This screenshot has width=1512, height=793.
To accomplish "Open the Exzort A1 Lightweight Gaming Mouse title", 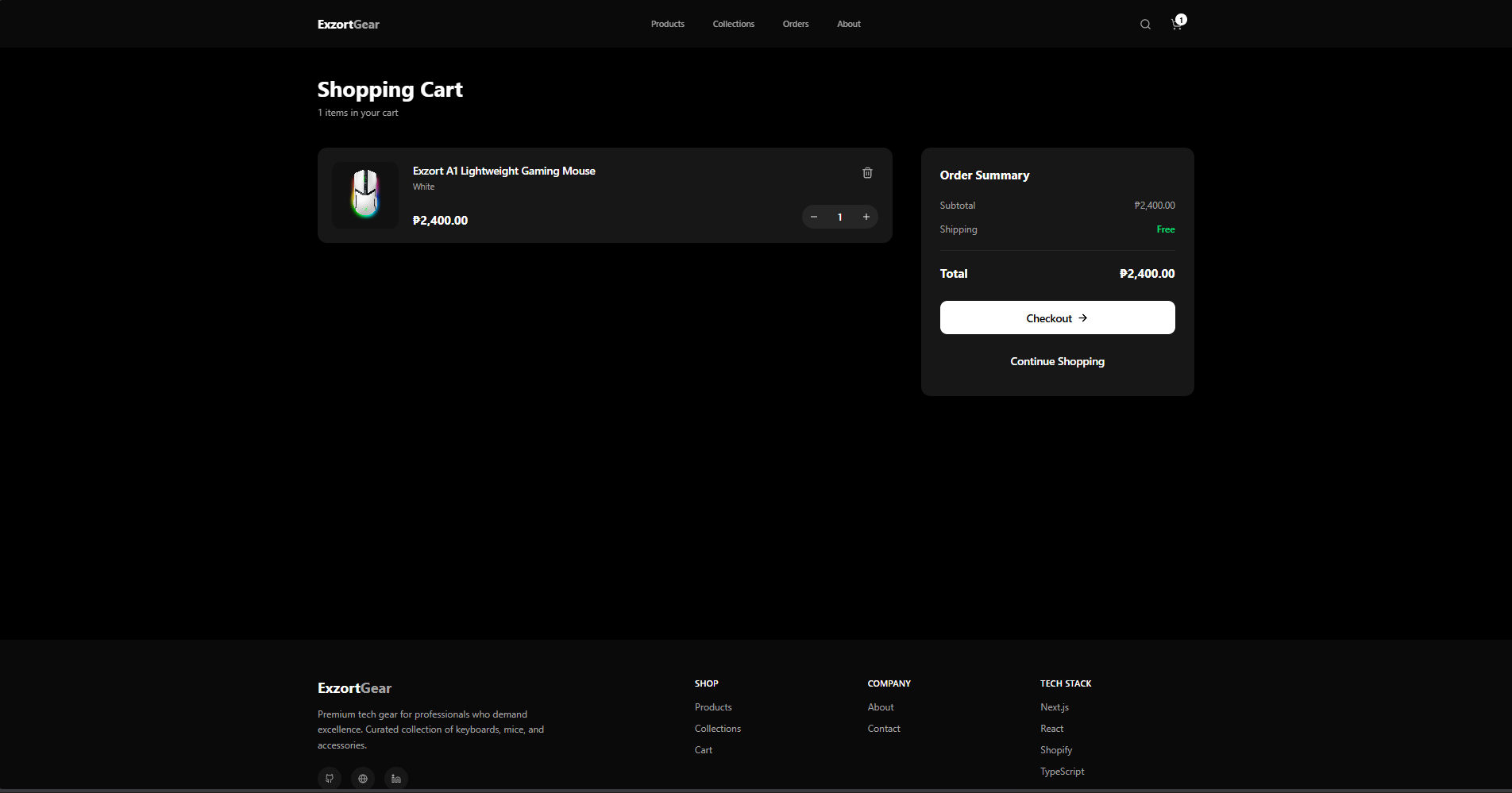I will point(503,171).
